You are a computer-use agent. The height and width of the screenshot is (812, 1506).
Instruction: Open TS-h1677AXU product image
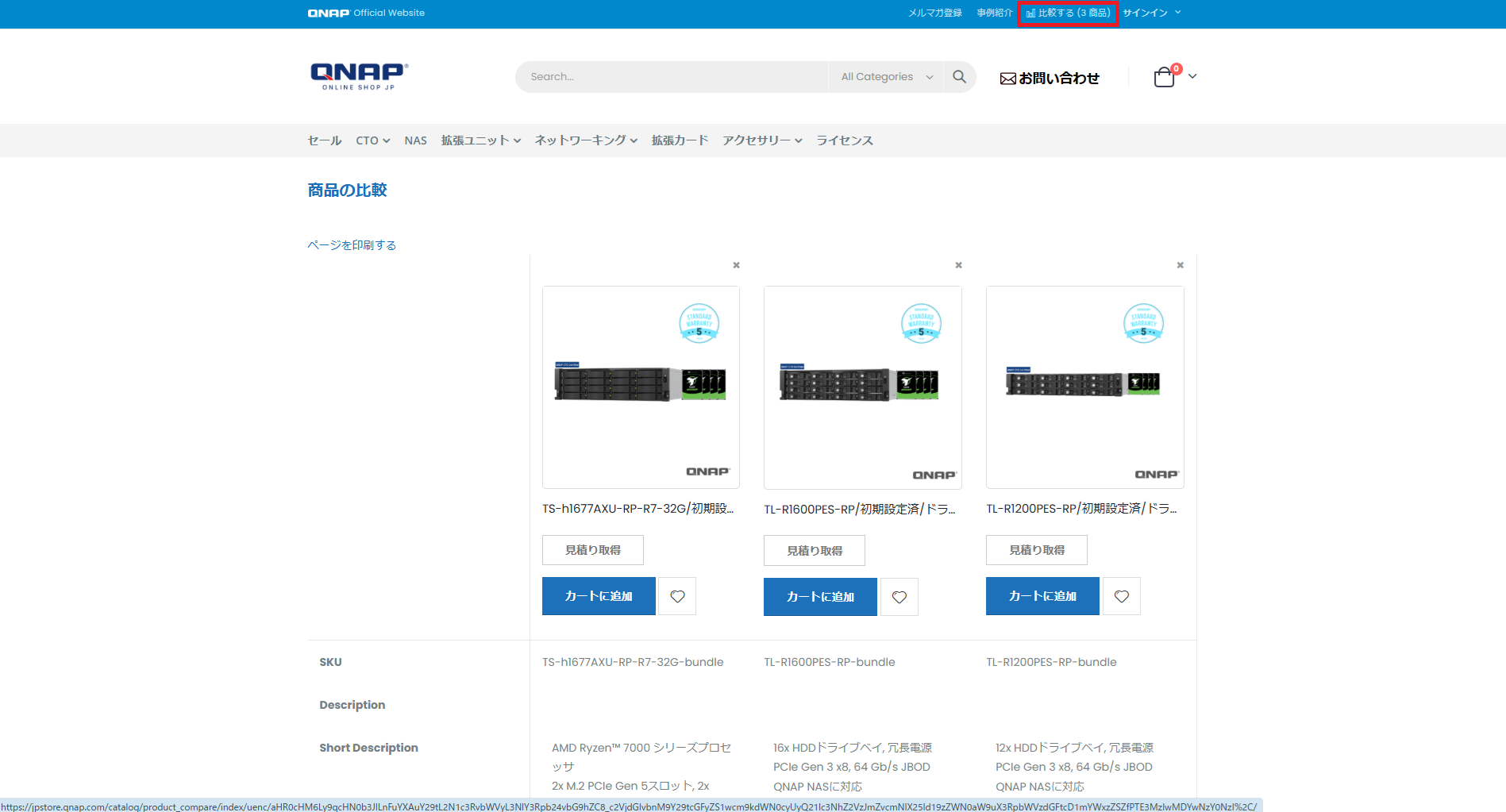641,387
